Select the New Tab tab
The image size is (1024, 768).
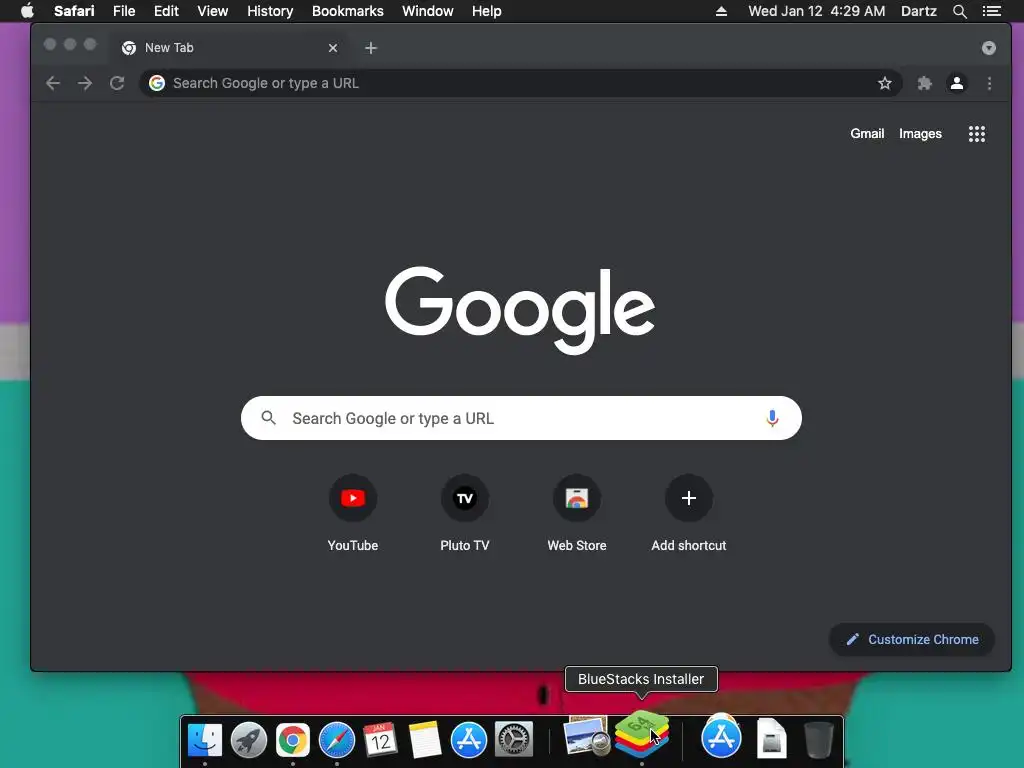tap(229, 48)
